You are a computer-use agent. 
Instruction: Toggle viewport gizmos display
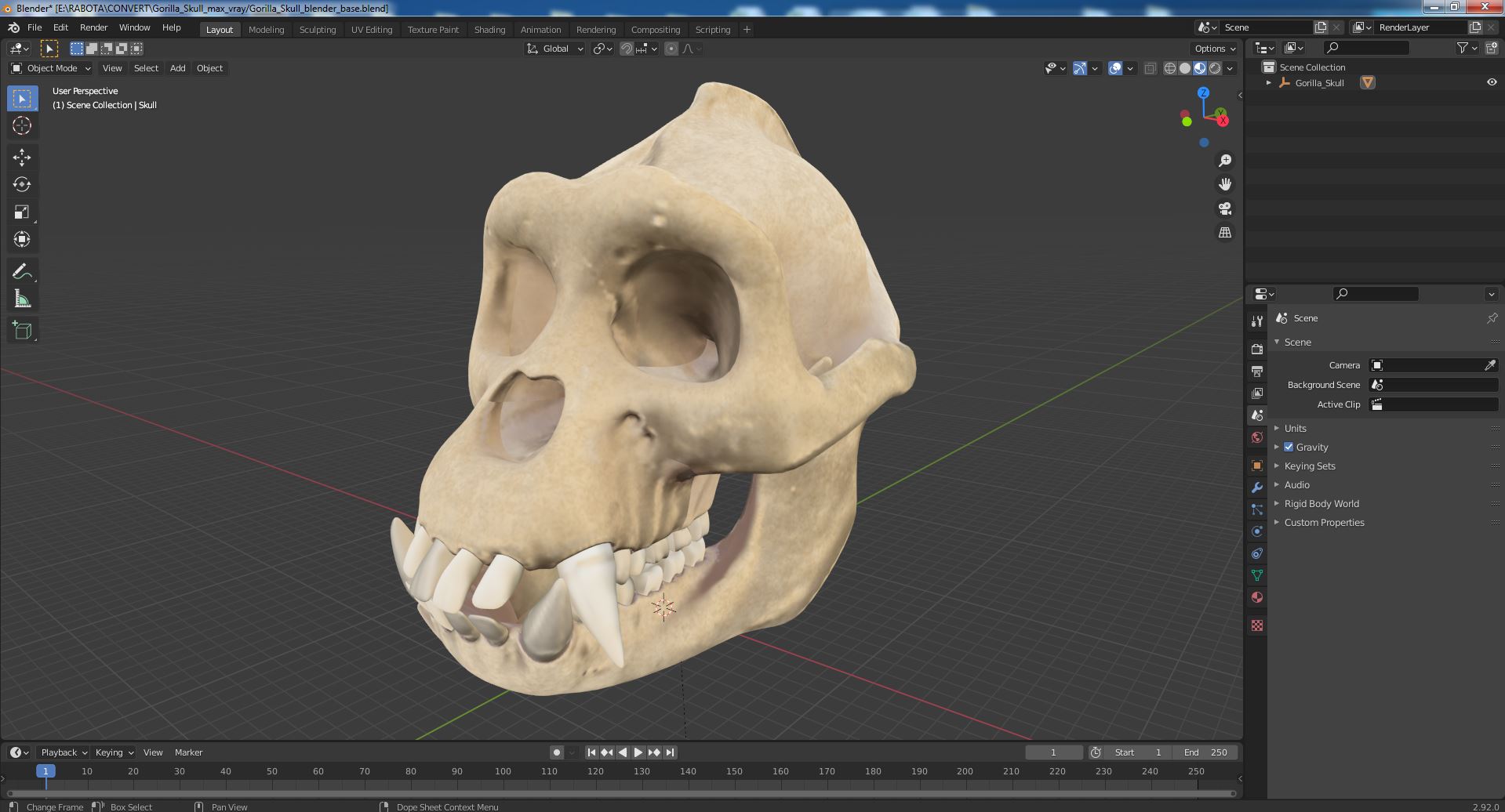1080,68
